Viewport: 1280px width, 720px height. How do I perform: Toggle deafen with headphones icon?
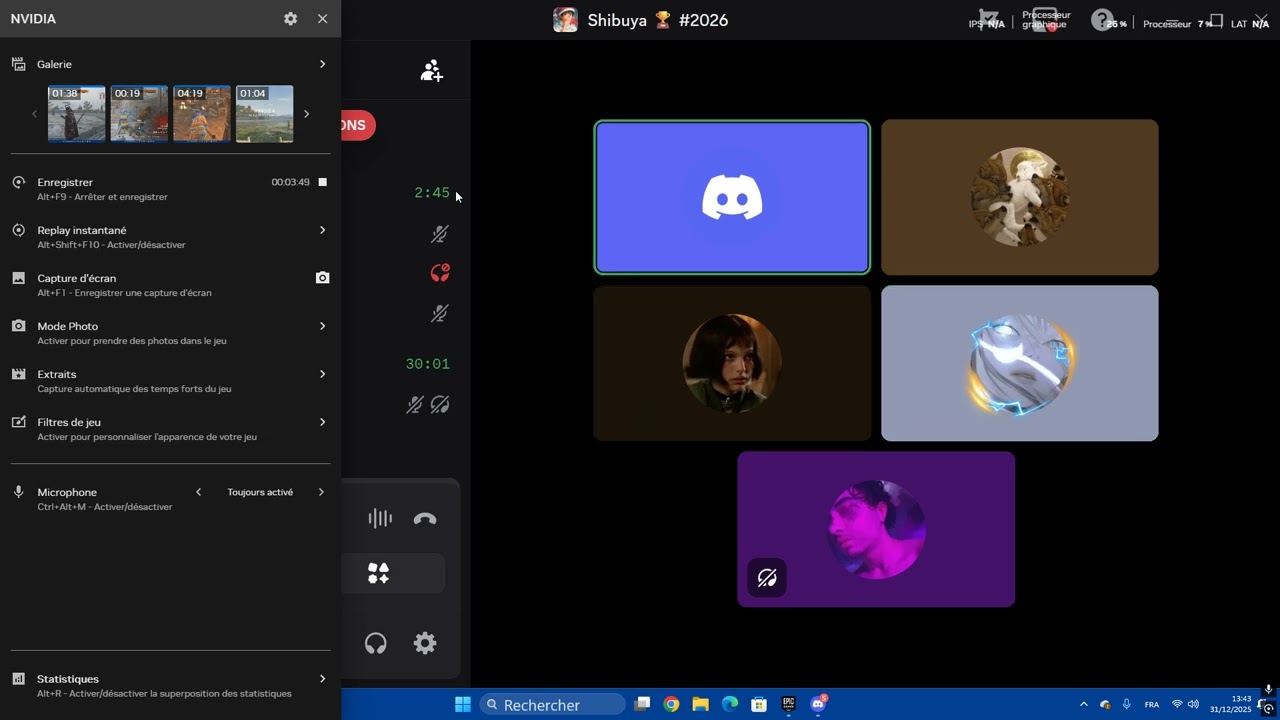pos(376,643)
